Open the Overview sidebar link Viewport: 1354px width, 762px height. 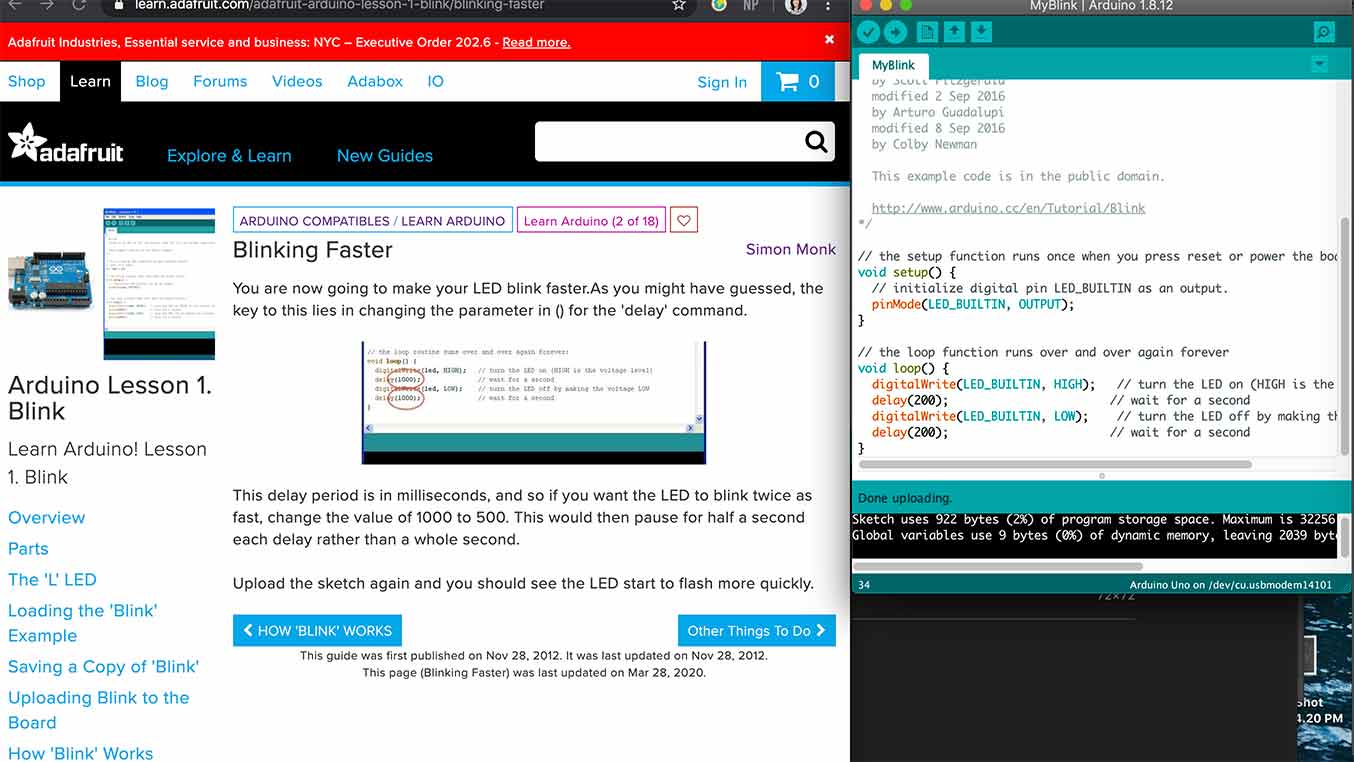[47, 518]
